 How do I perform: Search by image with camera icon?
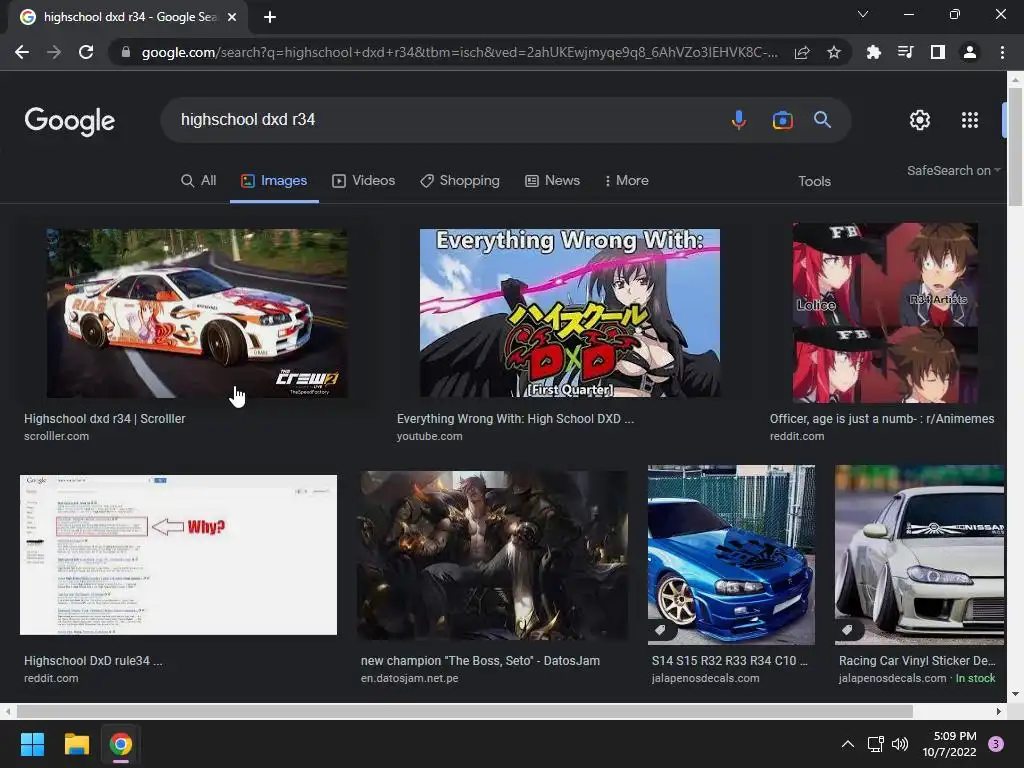tap(782, 120)
